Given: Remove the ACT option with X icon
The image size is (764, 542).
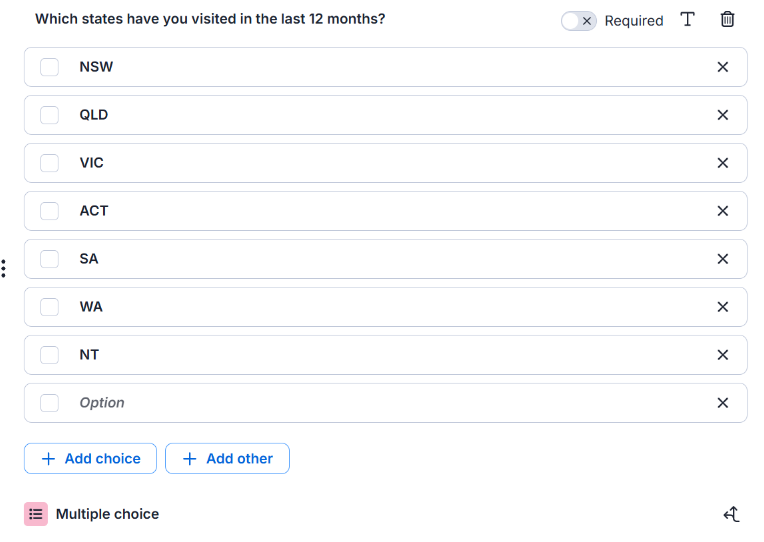Looking at the screenshot, I should click(723, 211).
